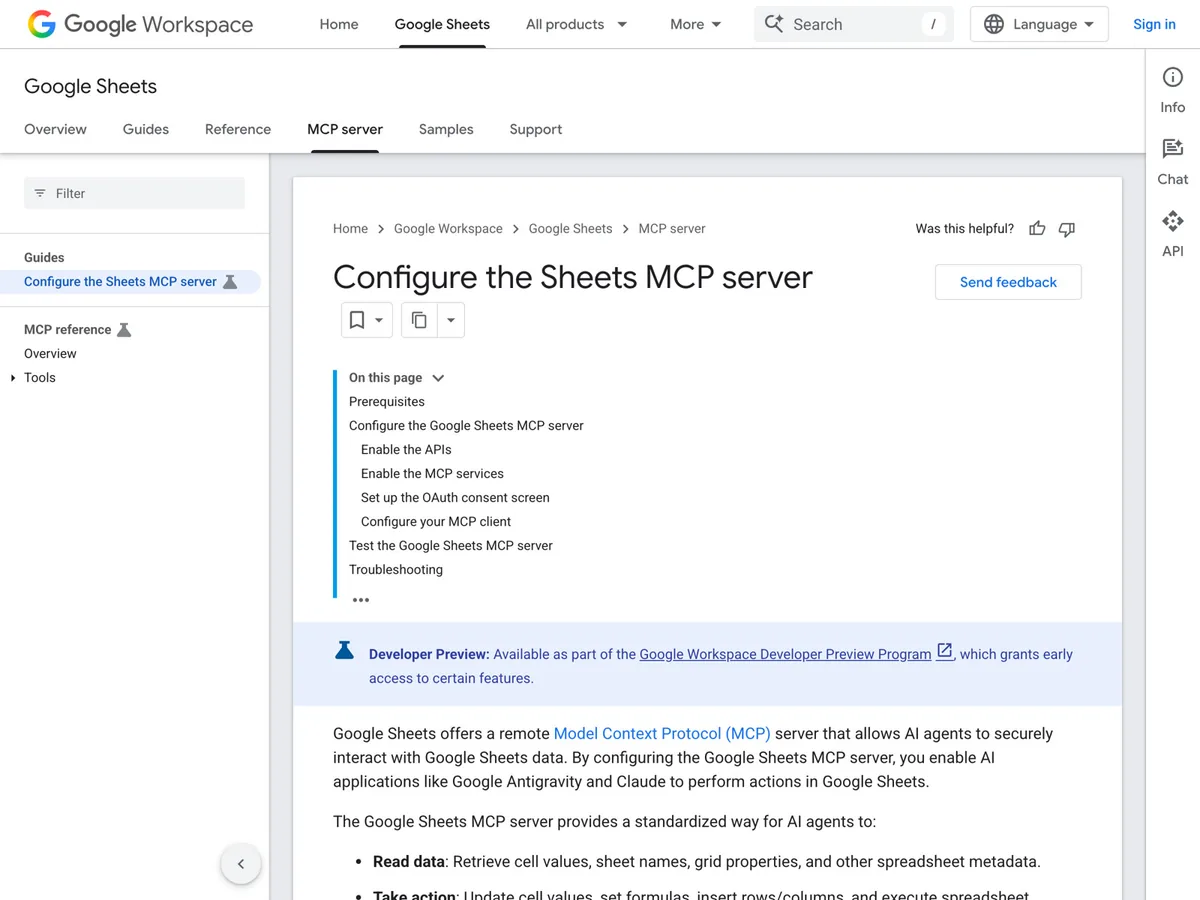
Task: Click the flask icon beside Configure the Sheets MCP server
Action: pos(230,282)
